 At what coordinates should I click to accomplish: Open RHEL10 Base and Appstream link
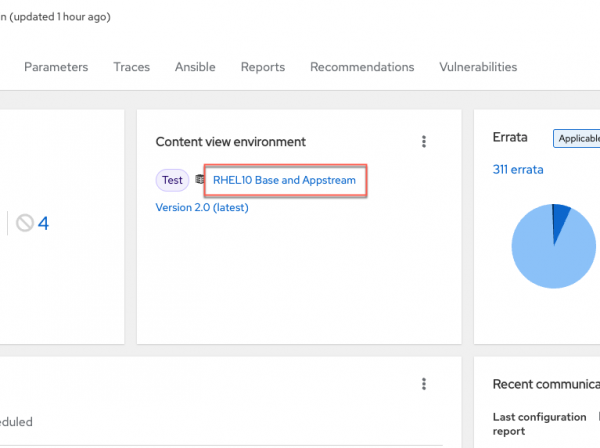[284, 180]
